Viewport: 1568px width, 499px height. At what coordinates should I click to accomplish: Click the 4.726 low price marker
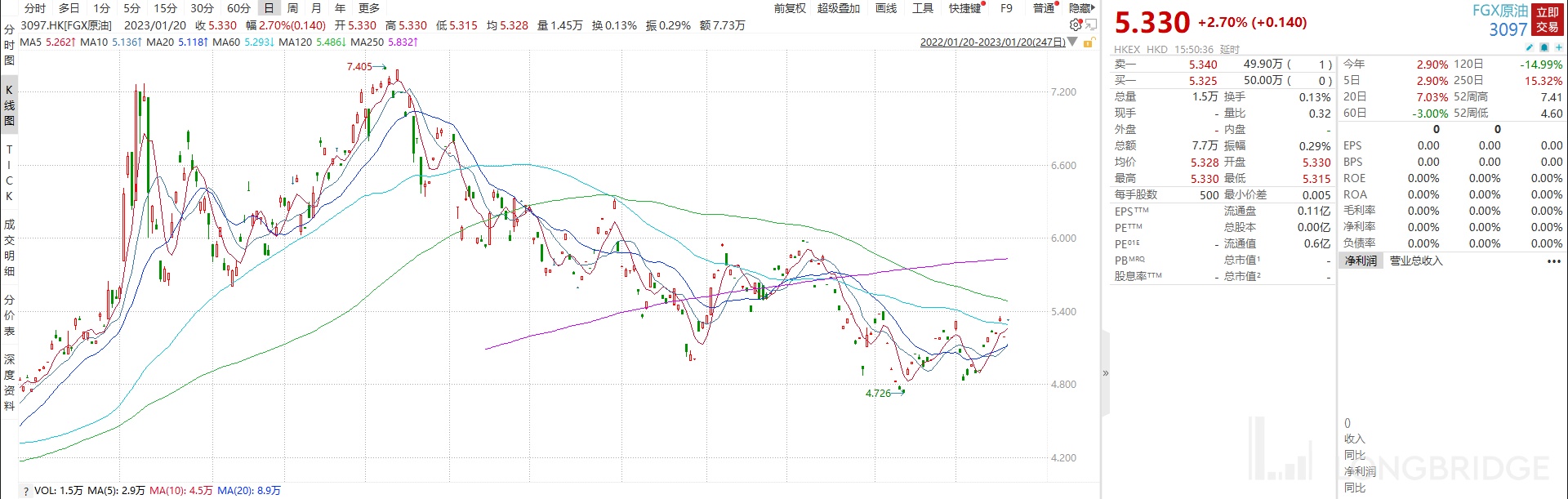878,393
